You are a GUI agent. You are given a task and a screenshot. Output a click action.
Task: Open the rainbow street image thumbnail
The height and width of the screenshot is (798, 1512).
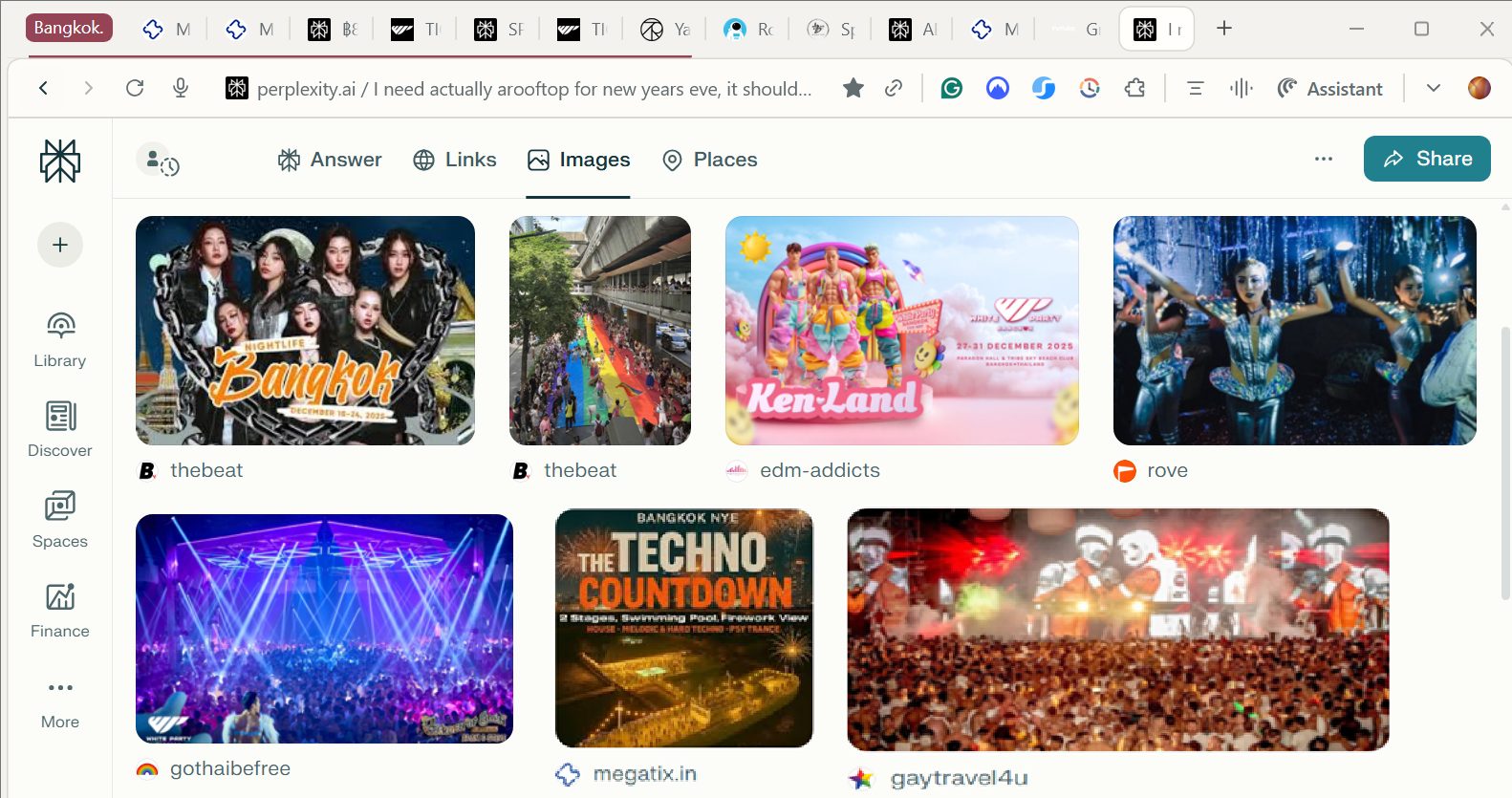coord(600,331)
